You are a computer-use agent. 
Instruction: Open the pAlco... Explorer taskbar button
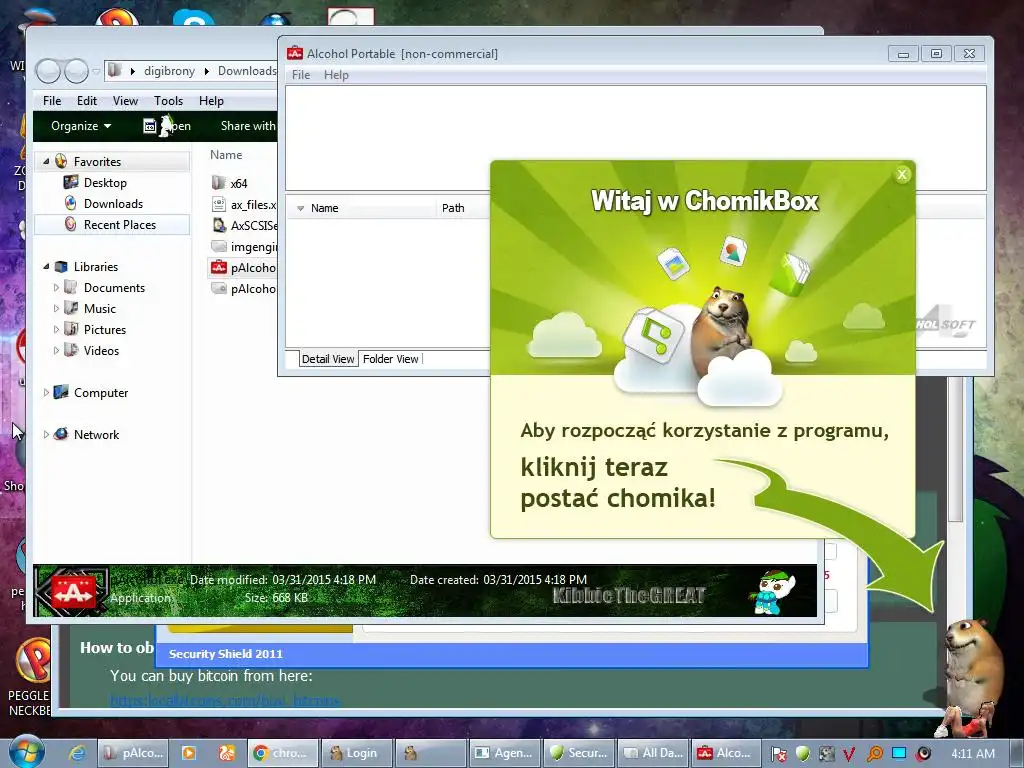(133, 753)
